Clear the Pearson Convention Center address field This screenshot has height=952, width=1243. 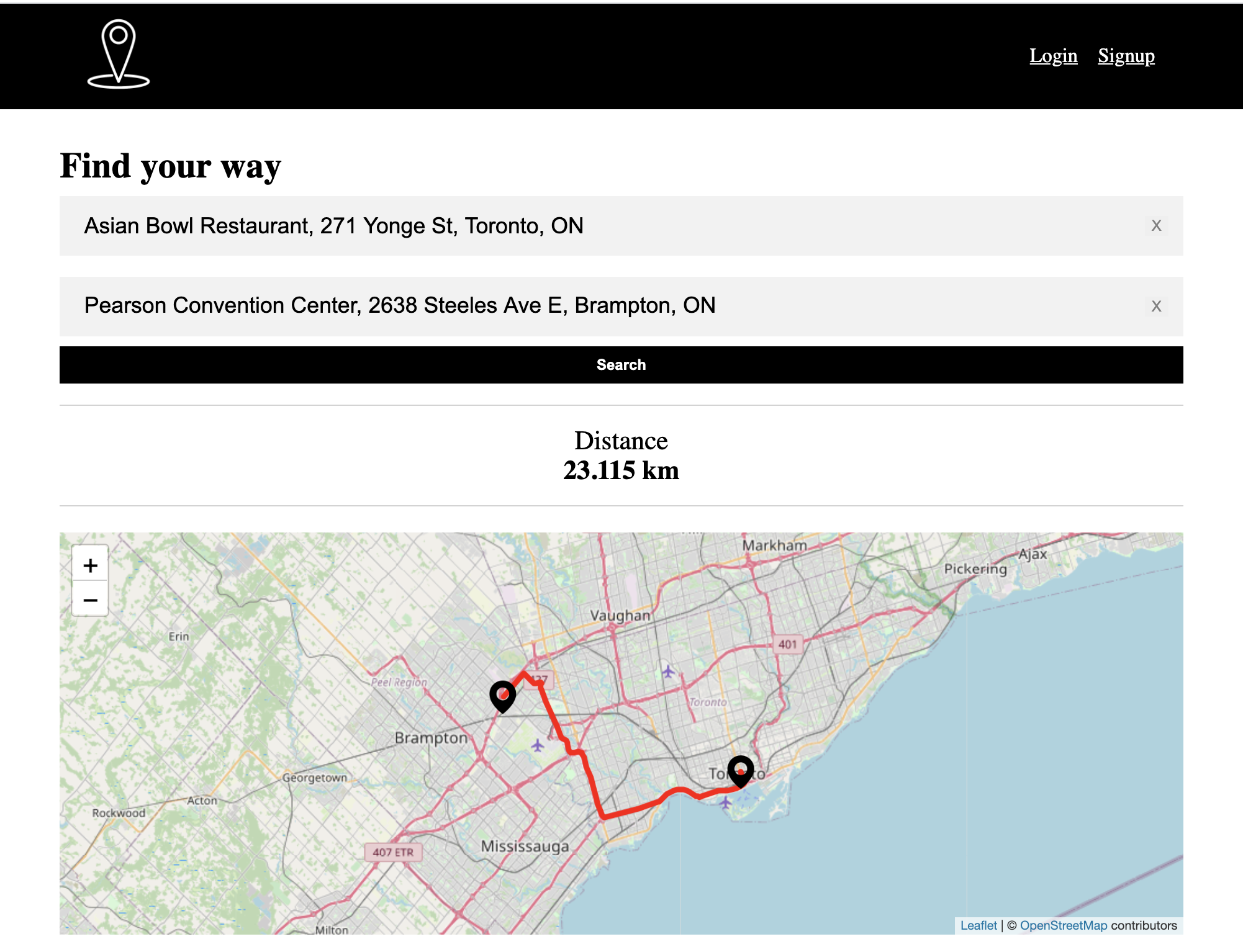(x=1156, y=305)
